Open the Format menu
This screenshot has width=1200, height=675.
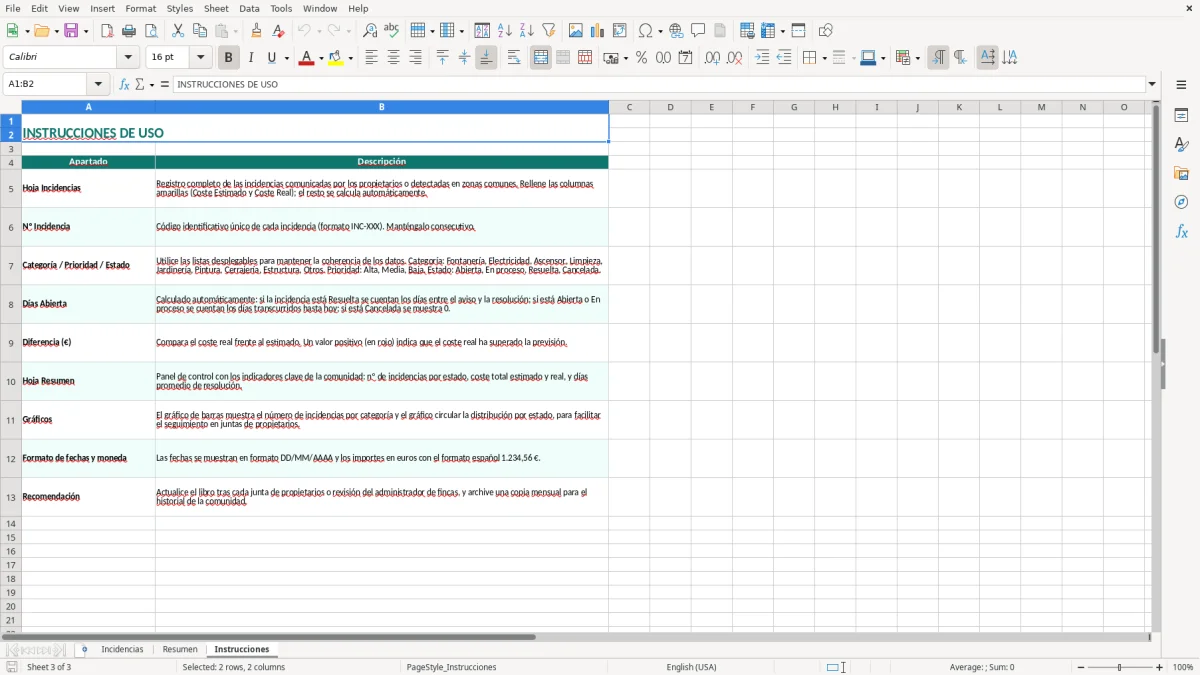click(x=141, y=8)
